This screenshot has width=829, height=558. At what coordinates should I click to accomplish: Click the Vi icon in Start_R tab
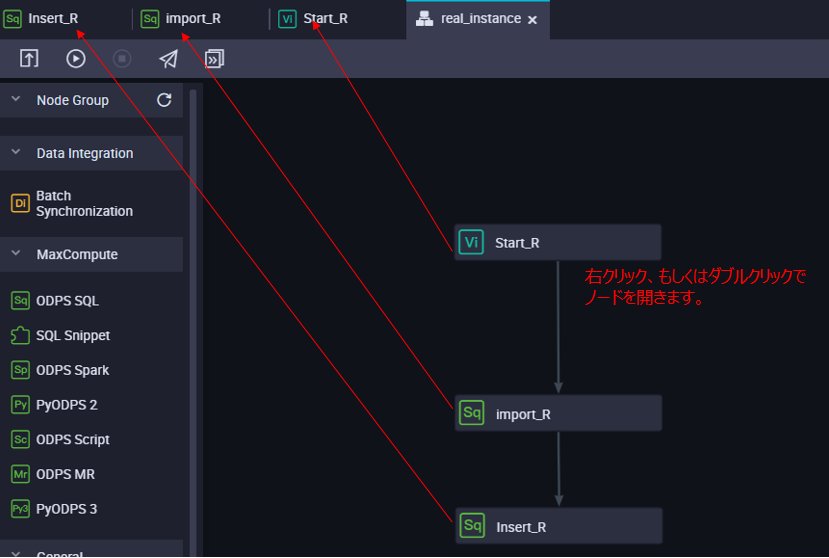(287, 19)
